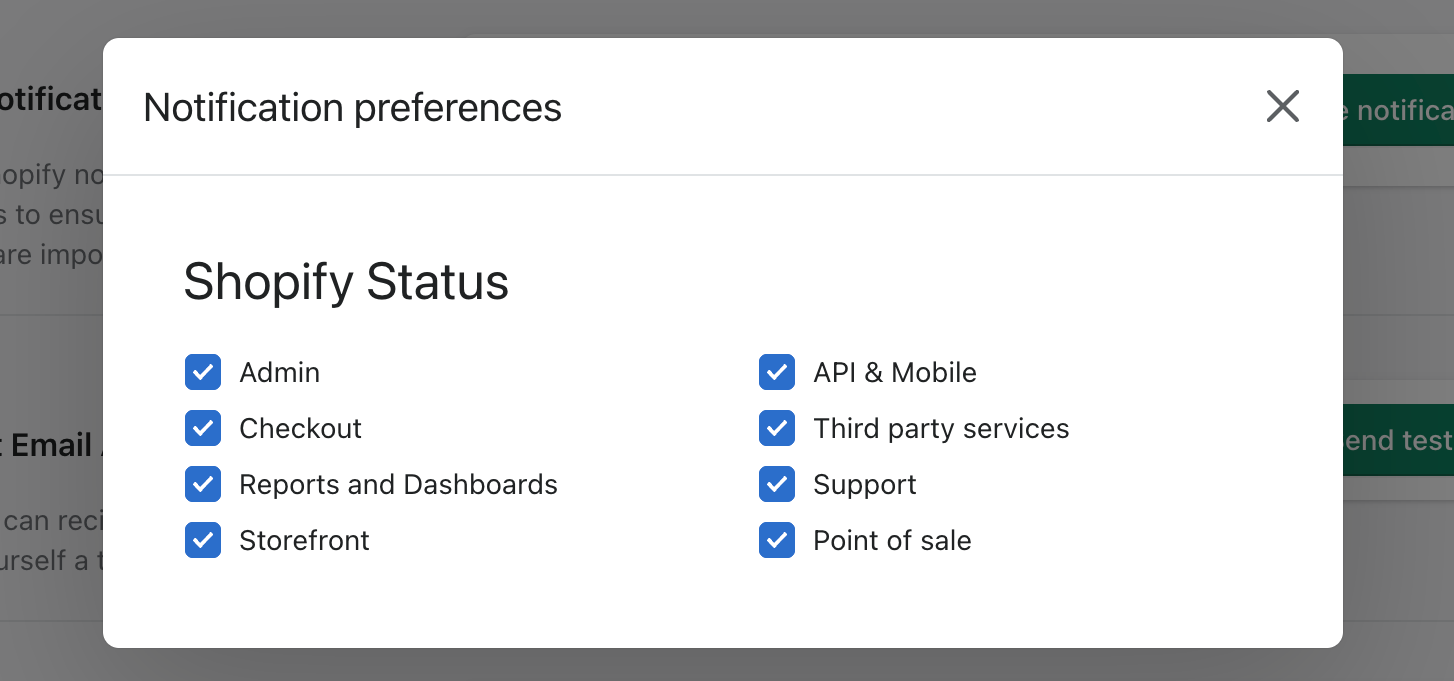Click the "Shopify Status" heading

click(x=346, y=281)
